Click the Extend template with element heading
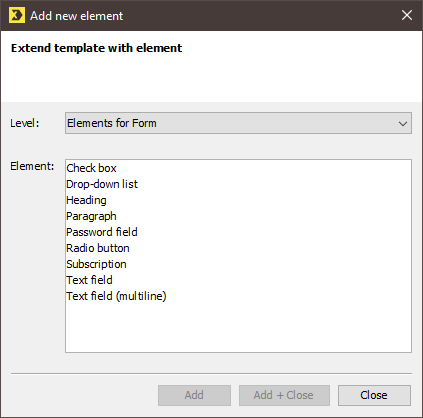This screenshot has width=423, height=418. [97, 48]
